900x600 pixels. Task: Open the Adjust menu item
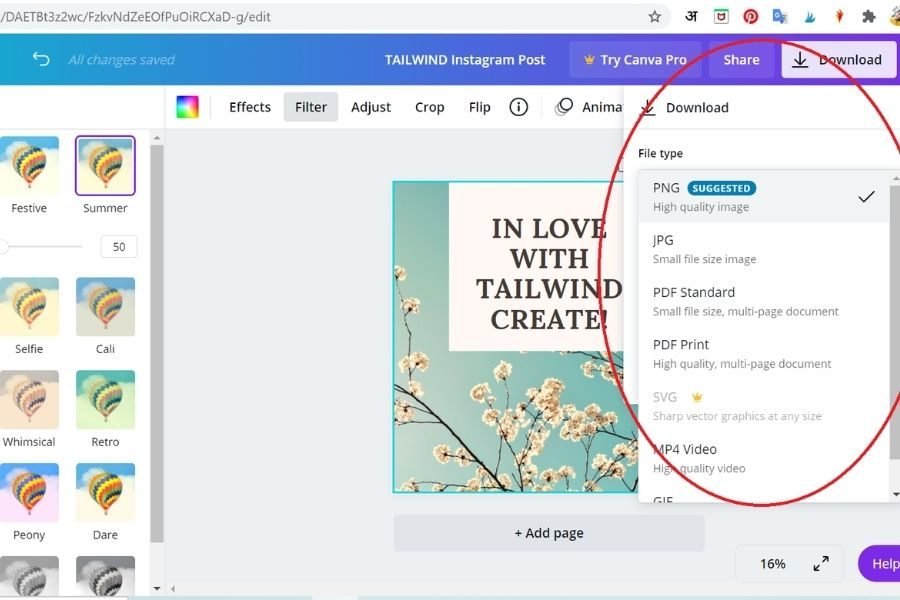[x=371, y=107]
